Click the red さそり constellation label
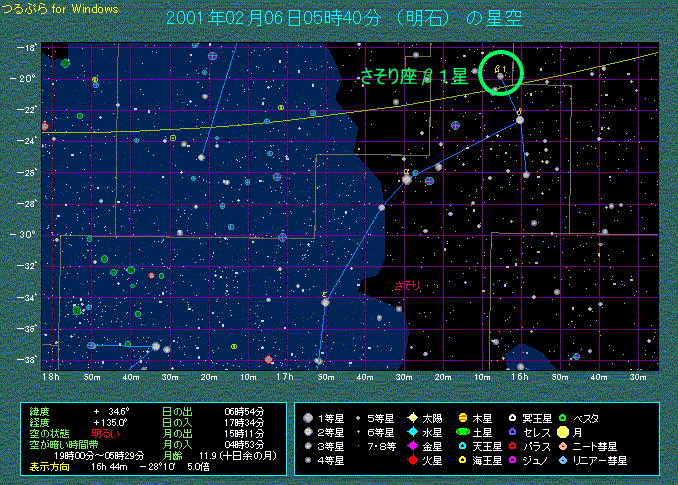This screenshot has width=678, height=485. click(x=408, y=286)
